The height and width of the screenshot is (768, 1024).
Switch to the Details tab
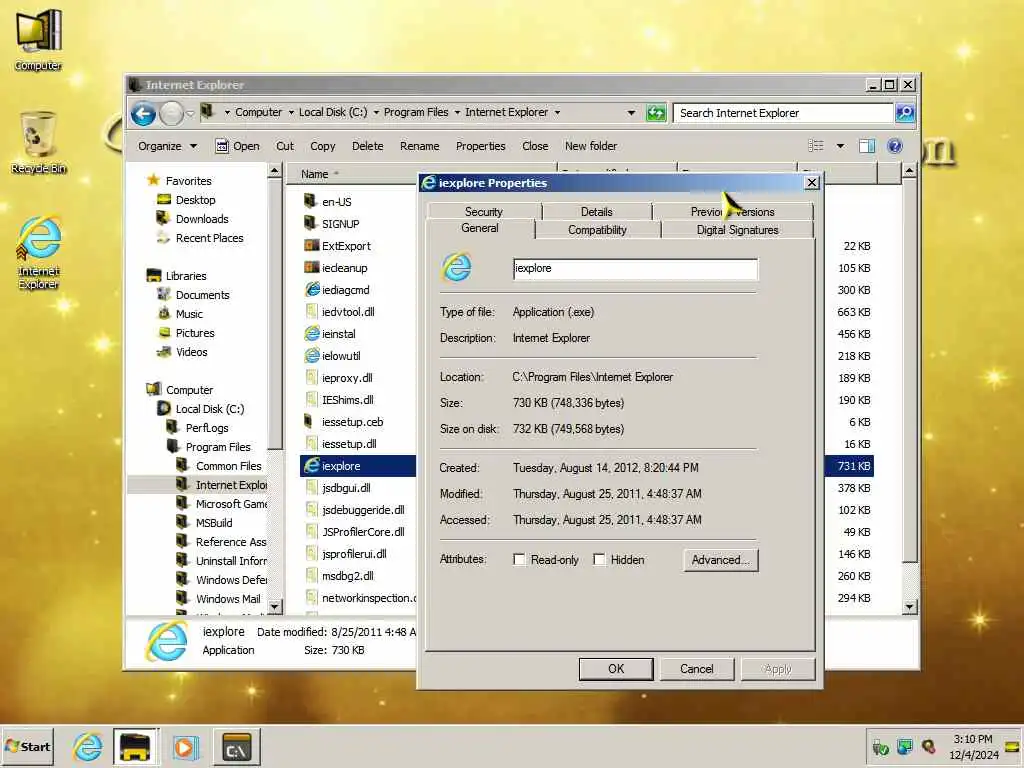coord(596,212)
